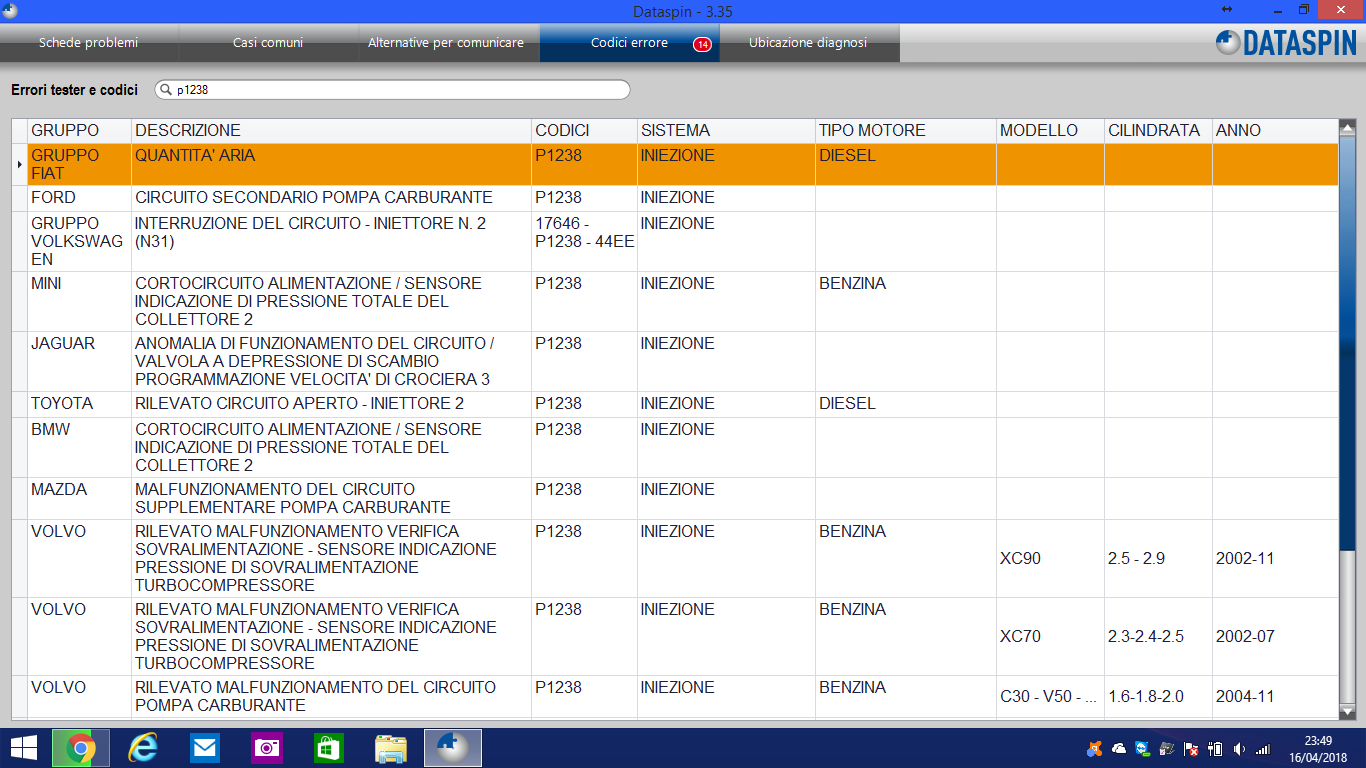
Task: Sort by GRUPPO column header
Action: 79,130
